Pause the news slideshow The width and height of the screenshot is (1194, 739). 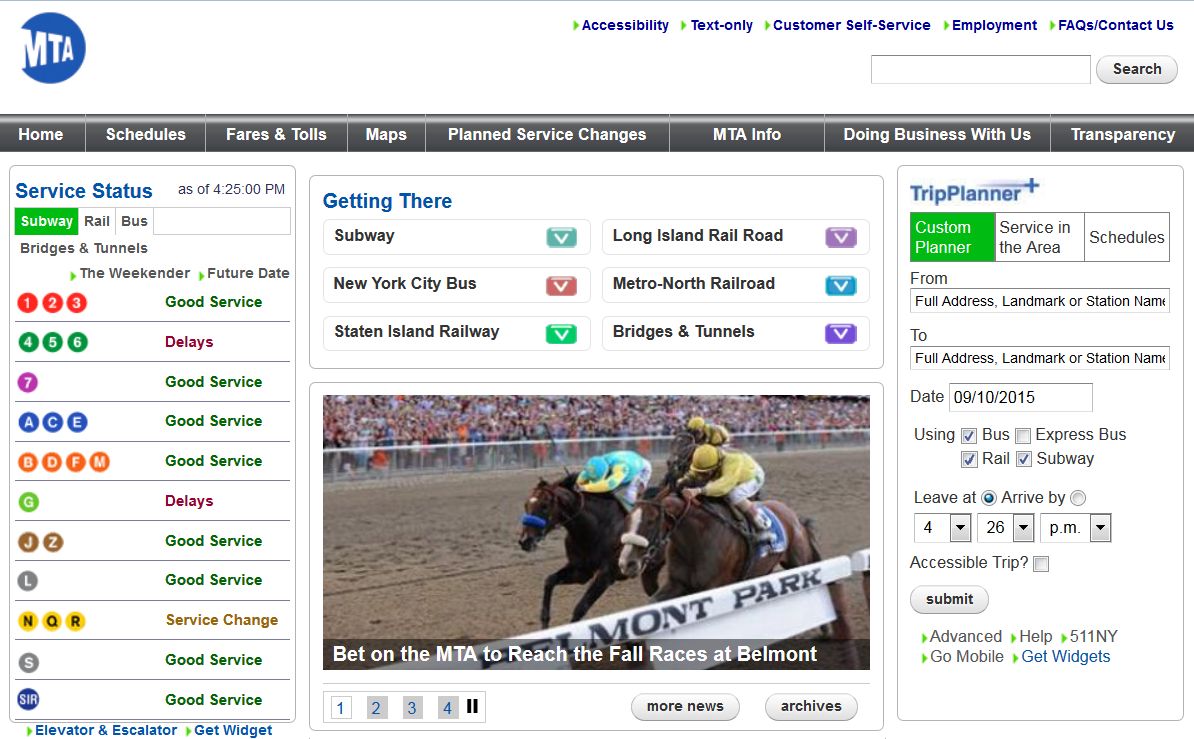click(x=472, y=707)
